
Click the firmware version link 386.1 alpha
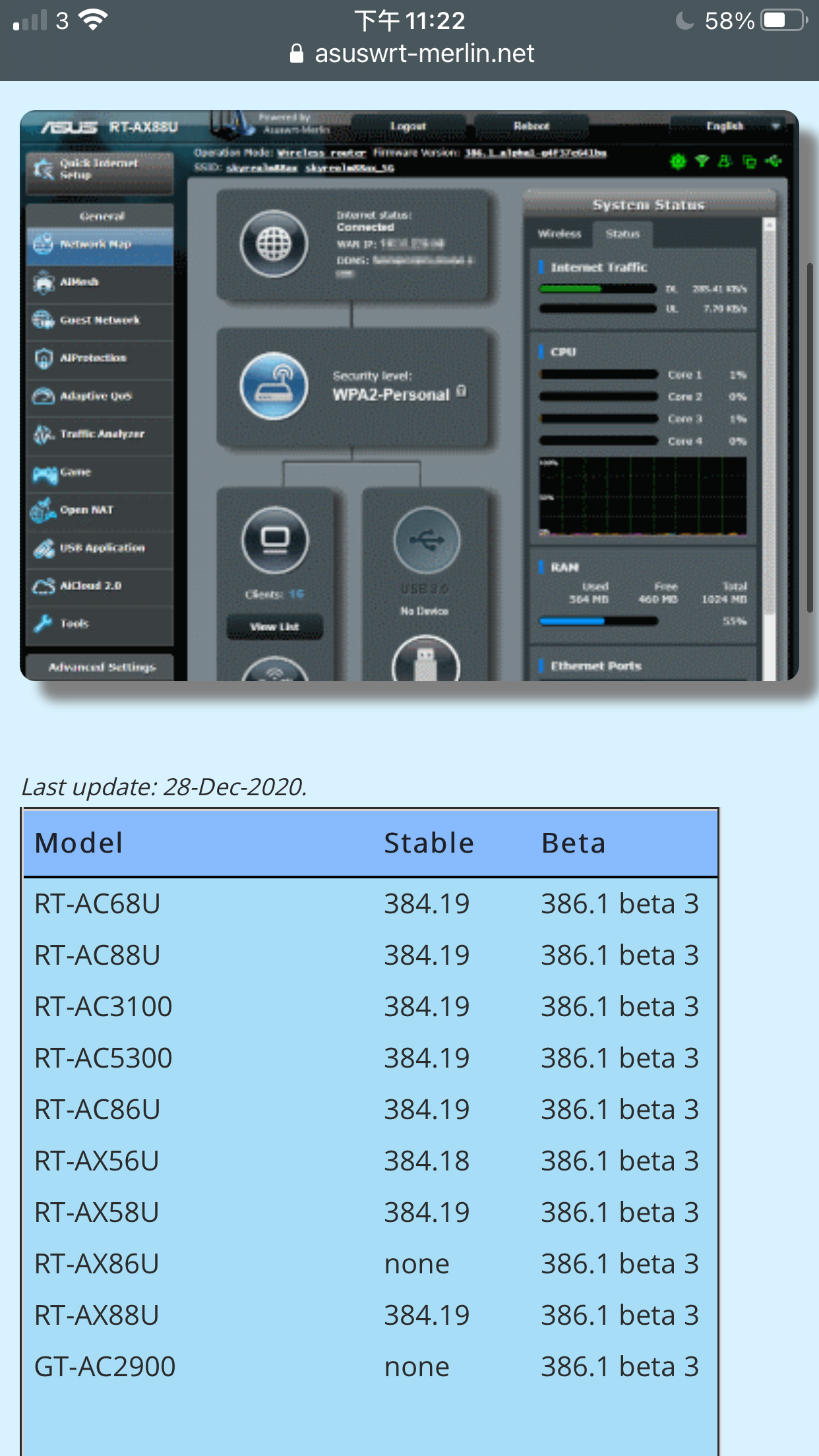[x=535, y=153]
